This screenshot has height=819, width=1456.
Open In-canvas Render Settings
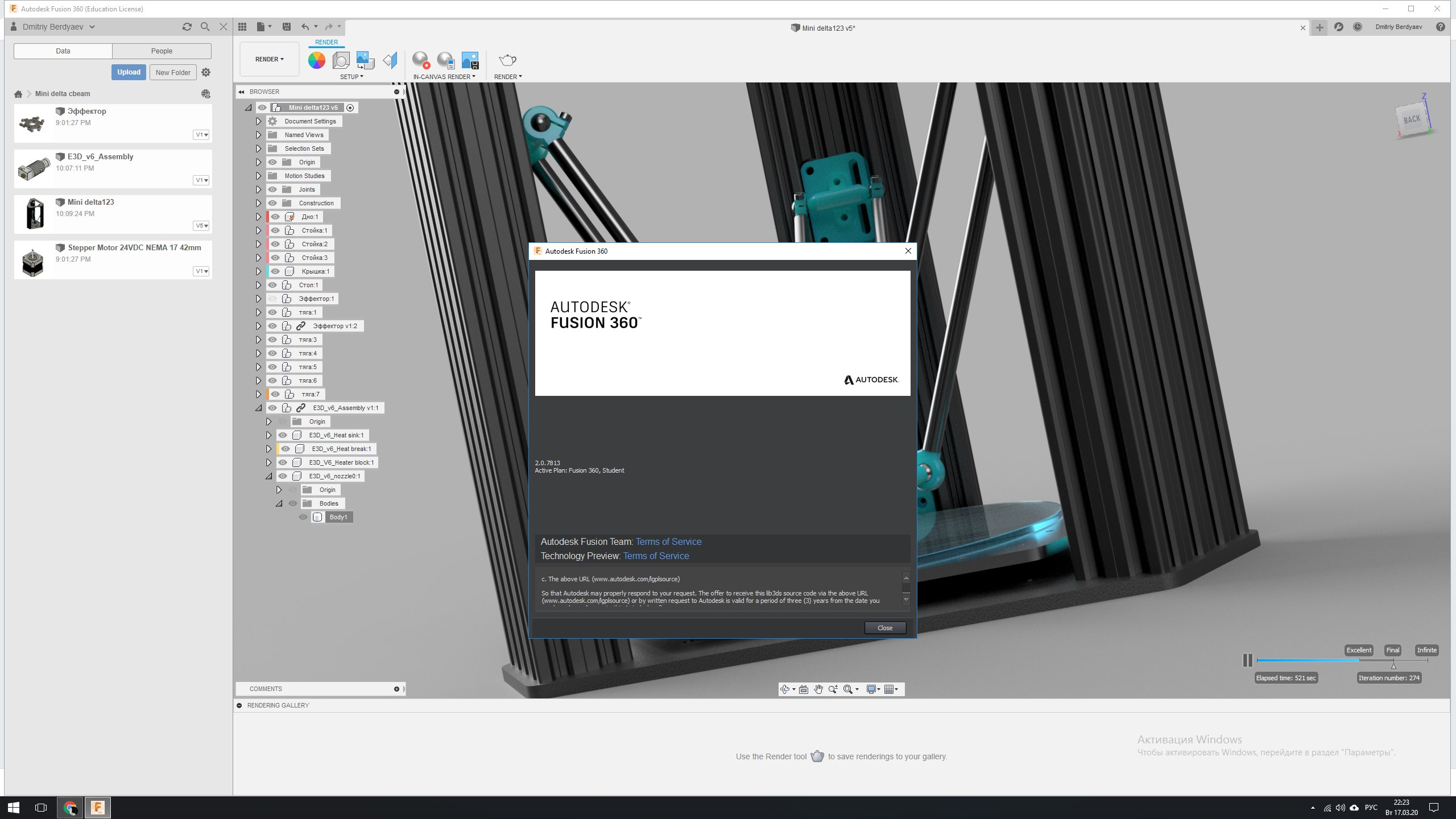tap(445, 60)
